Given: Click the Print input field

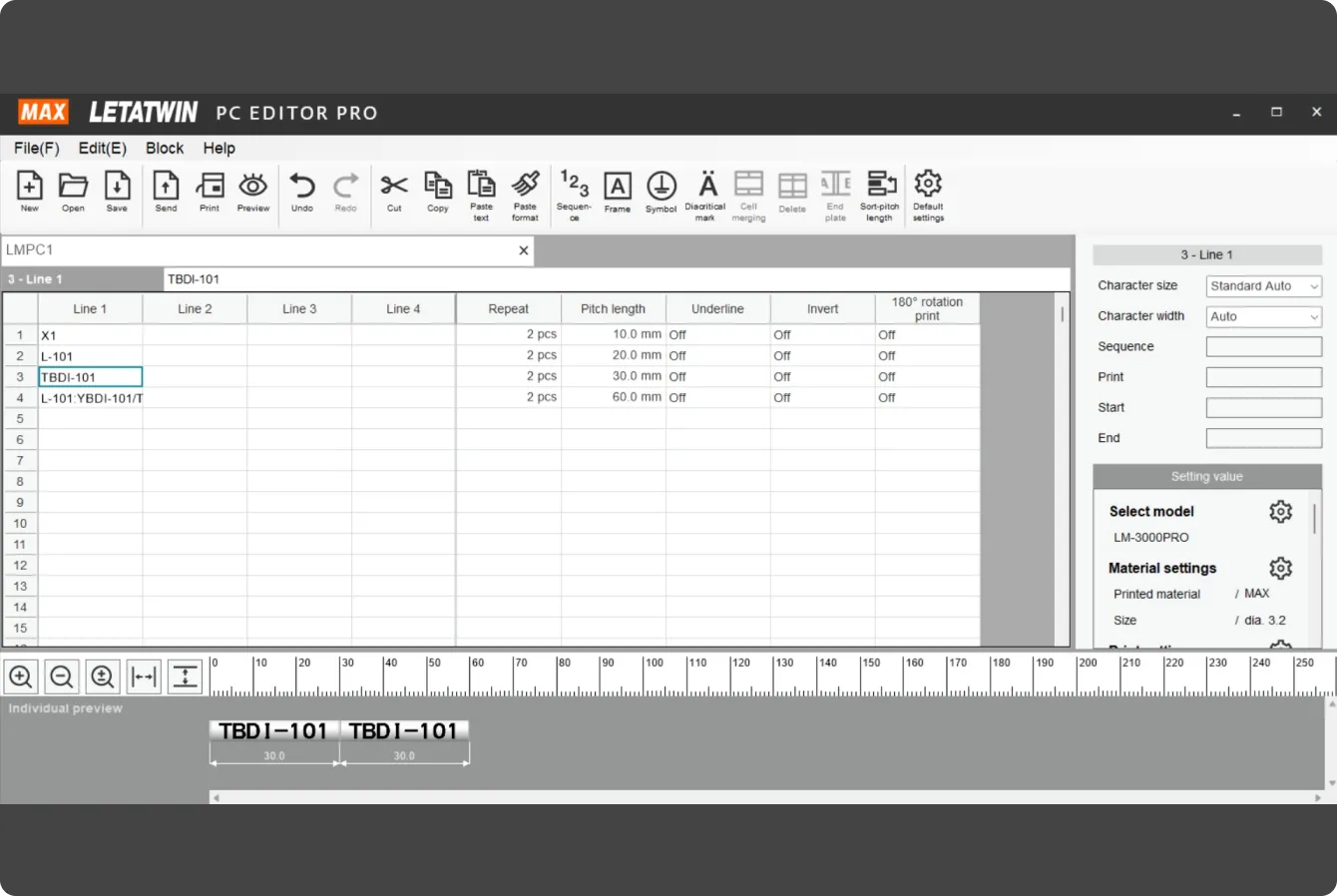Looking at the screenshot, I should (x=1264, y=377).
